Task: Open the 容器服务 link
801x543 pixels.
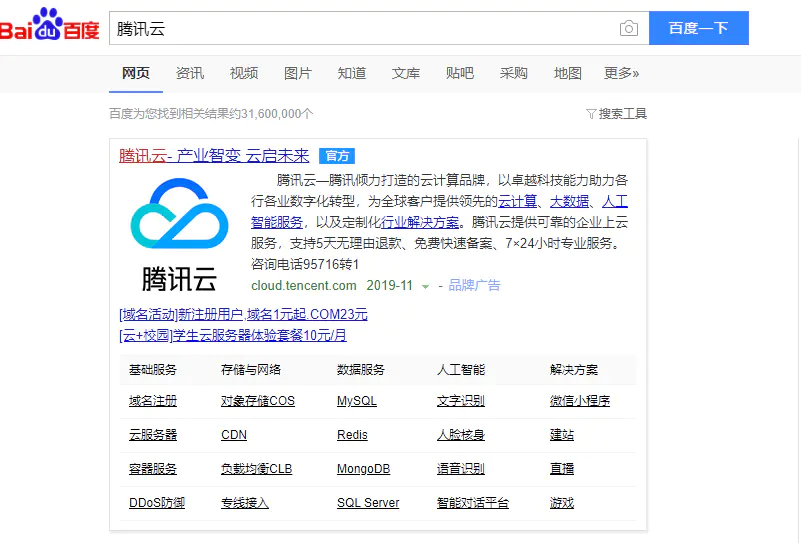Action: pyautogui.click(x=153, y=468)
